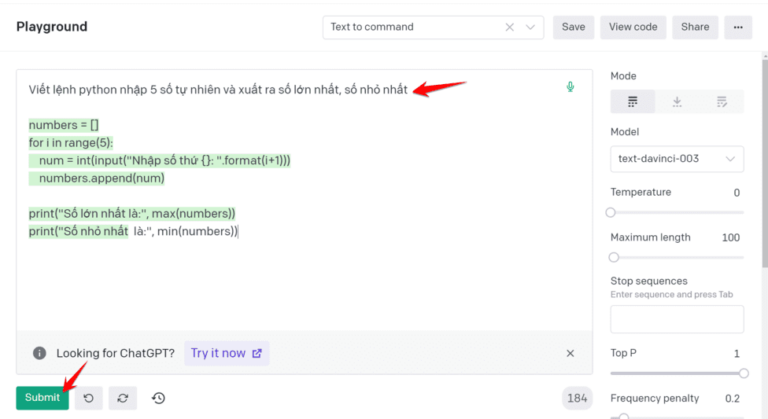Open the history clock icon

[158, 398]
